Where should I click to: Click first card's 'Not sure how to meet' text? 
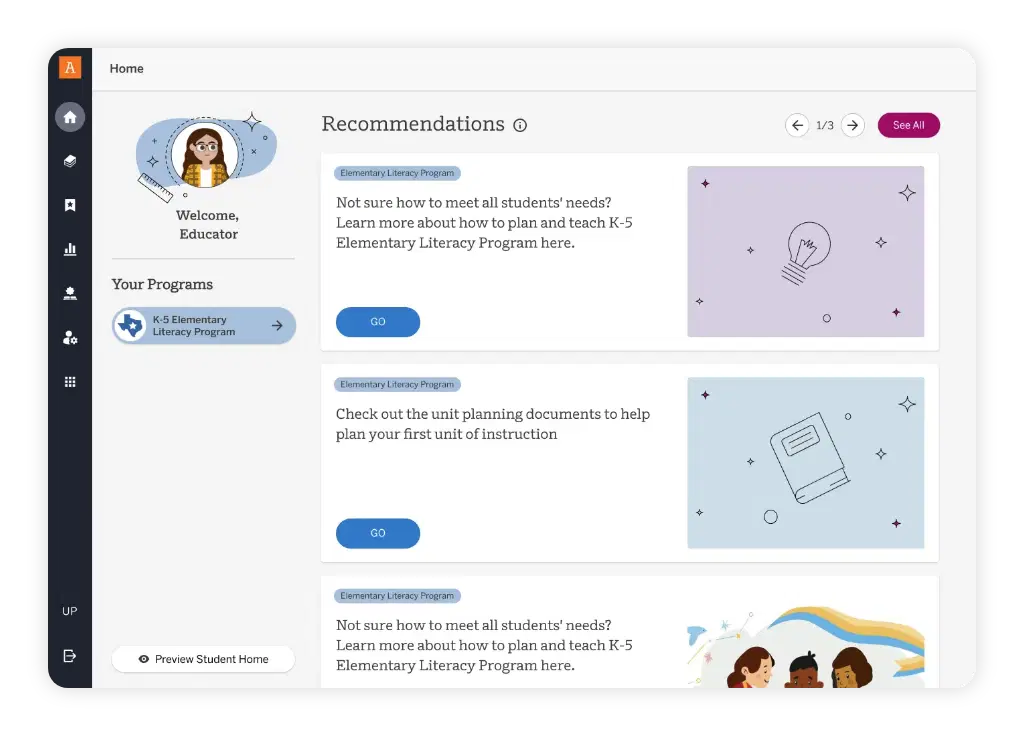click(x=484, y=223)
